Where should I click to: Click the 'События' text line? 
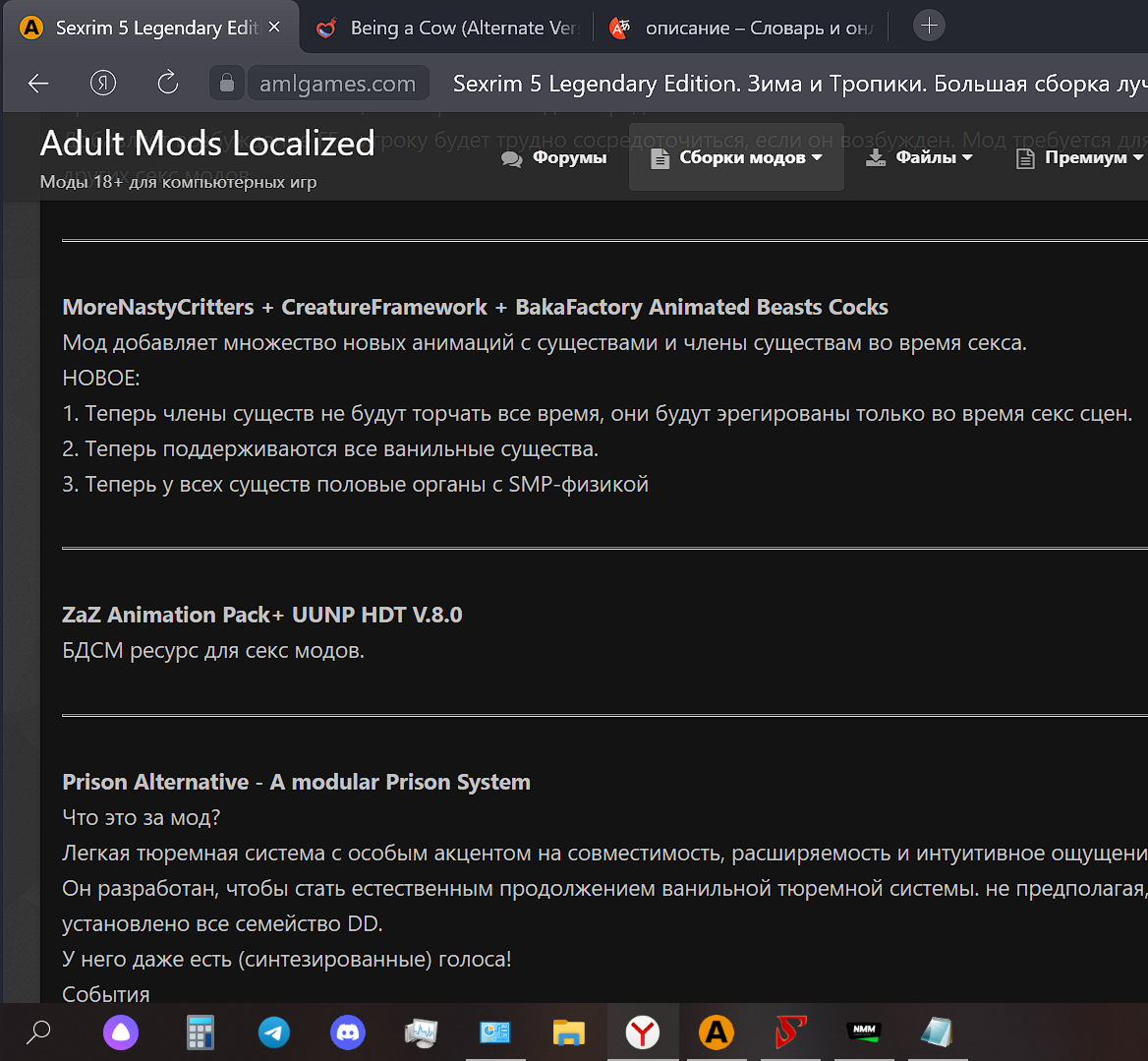(x=106, y=994)
